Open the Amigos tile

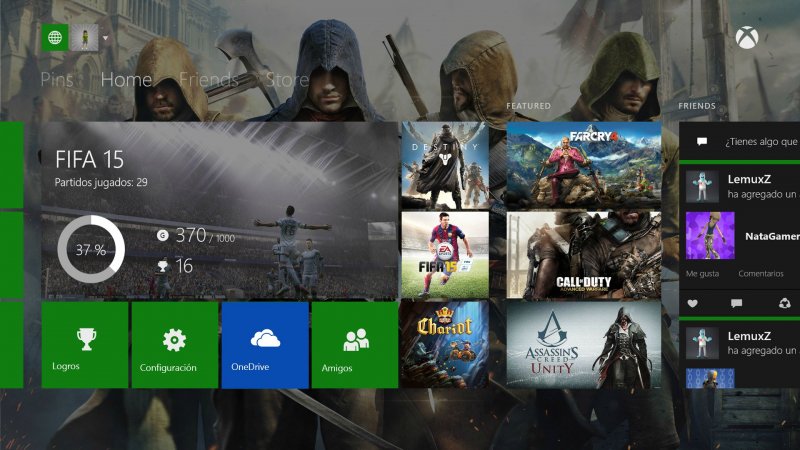pyautogui.click(x=355, y=345)
